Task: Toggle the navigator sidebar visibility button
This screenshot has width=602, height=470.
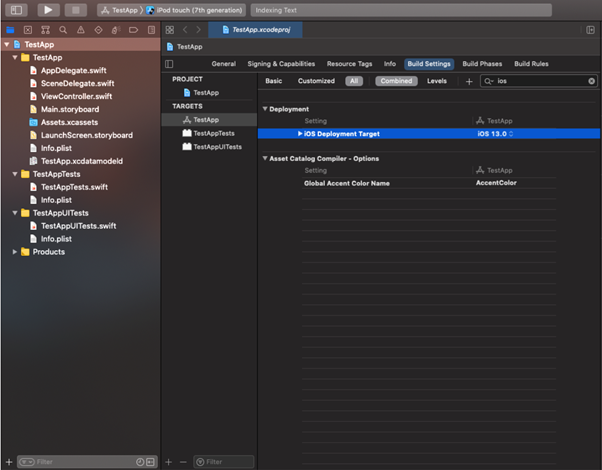Action: point(16,10)
